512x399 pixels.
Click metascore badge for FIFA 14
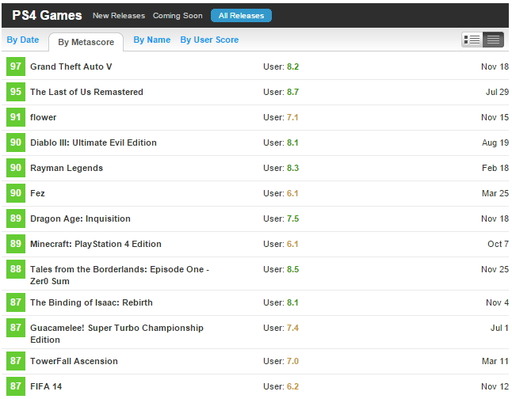tap(16, 386)
